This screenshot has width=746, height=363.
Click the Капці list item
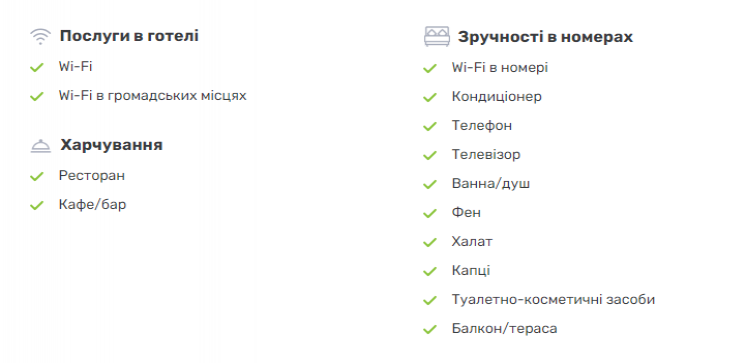[471, 271]
